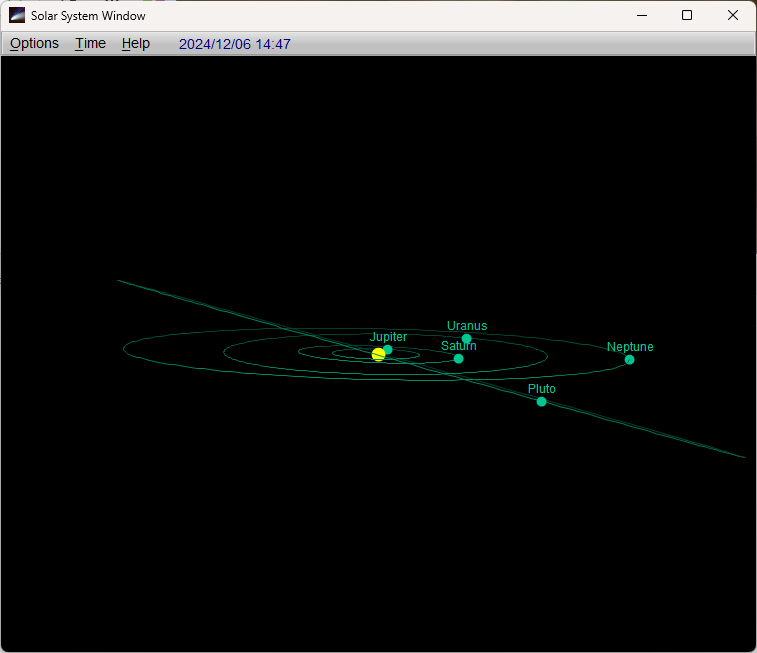Click the Pluto text label
757x653 pixels.
tap(541, 389)
